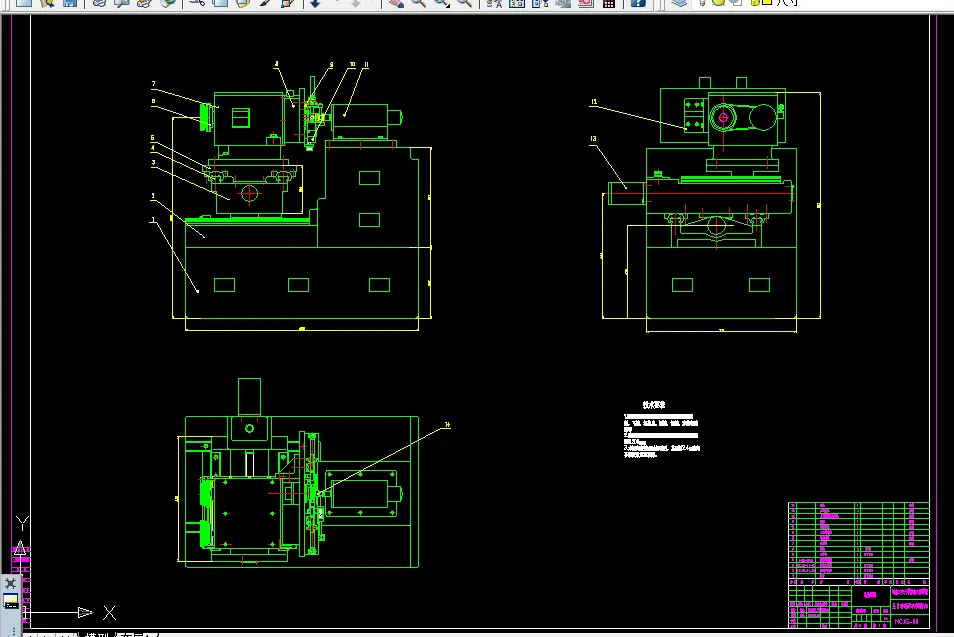Screen dimensions: 954x637
Task: Open the Block Editor icon
Action: (x=288, y=2)
